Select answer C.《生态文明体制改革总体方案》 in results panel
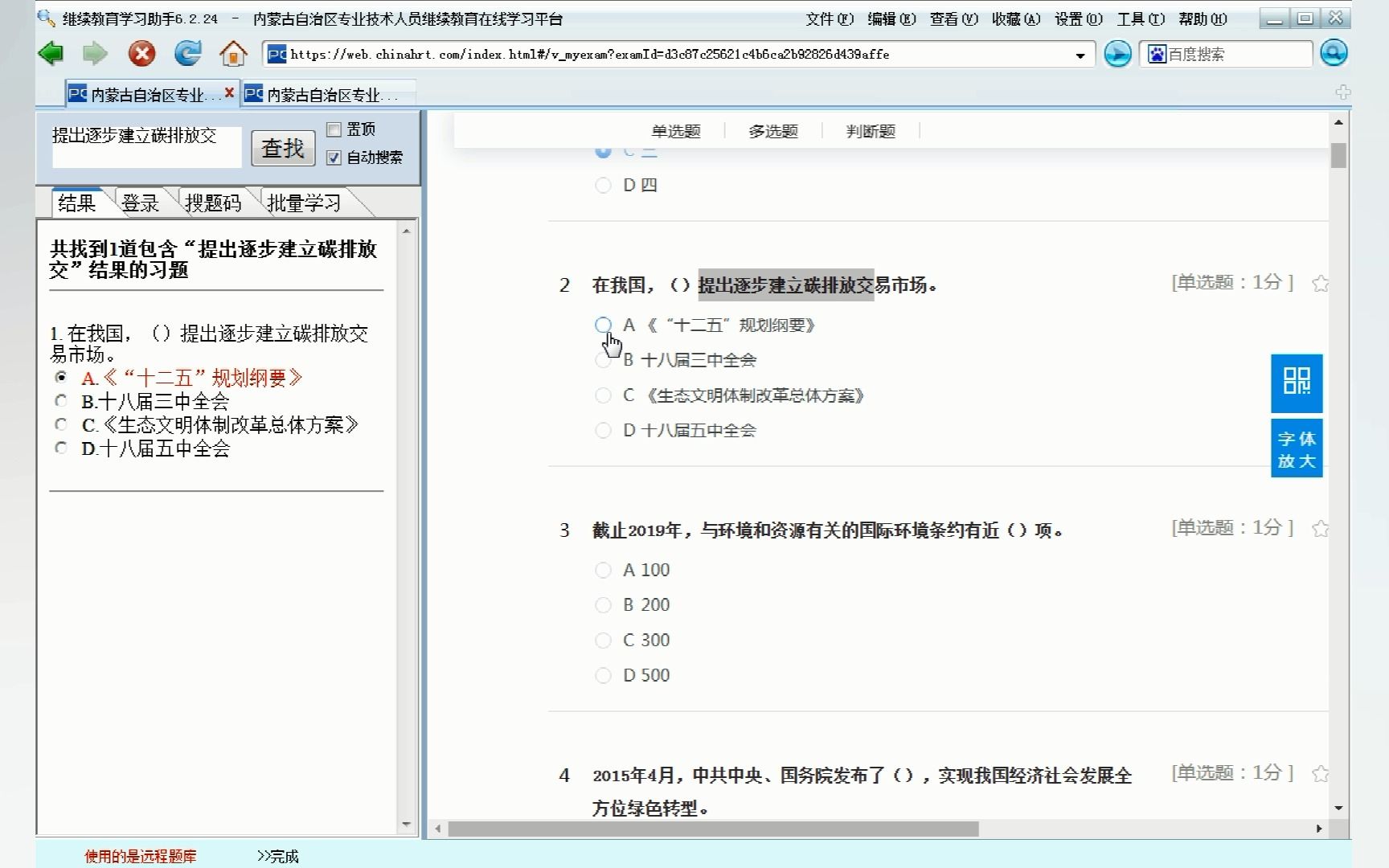This screenshot has height=868, width=1389. pyautogui.click(x=61, y=424)
